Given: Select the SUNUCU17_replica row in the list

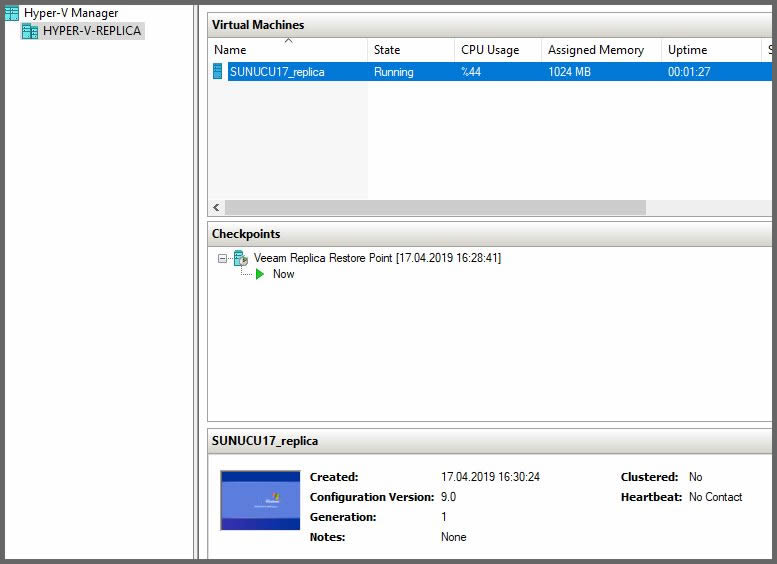Looking at the screenshot, I should pyautogui.click(x=277, y=72).
